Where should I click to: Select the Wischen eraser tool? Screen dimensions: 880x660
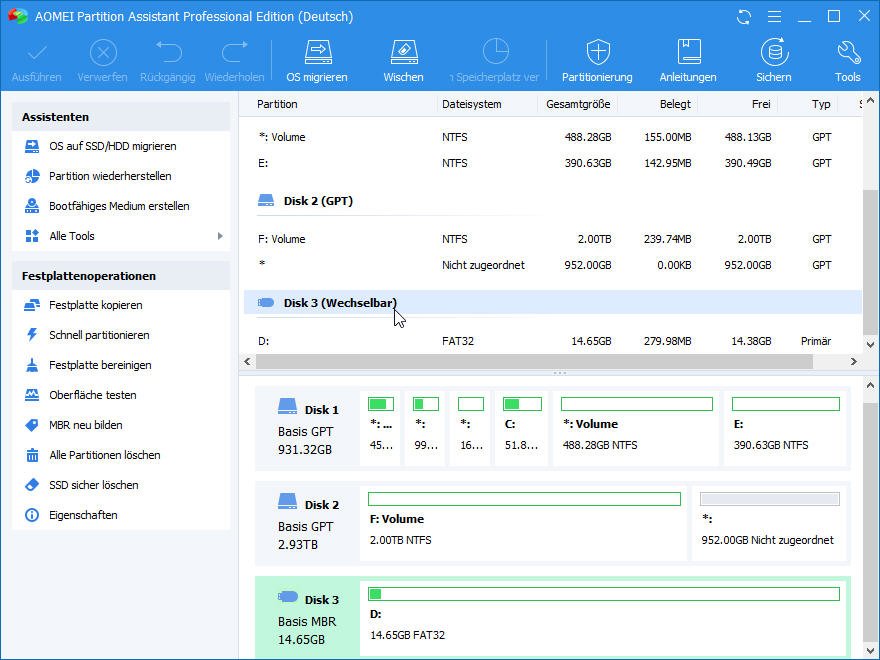click(x=403, y=53)
